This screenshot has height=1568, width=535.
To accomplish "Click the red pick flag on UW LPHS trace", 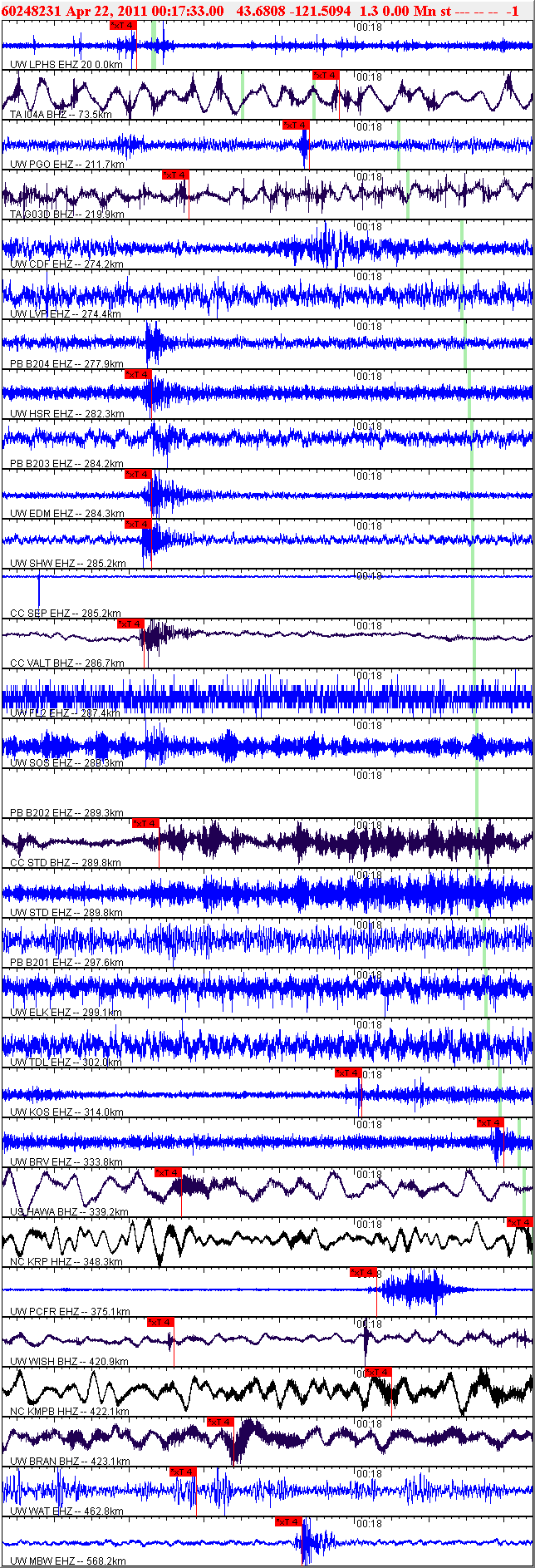I will tap(123, 26).
